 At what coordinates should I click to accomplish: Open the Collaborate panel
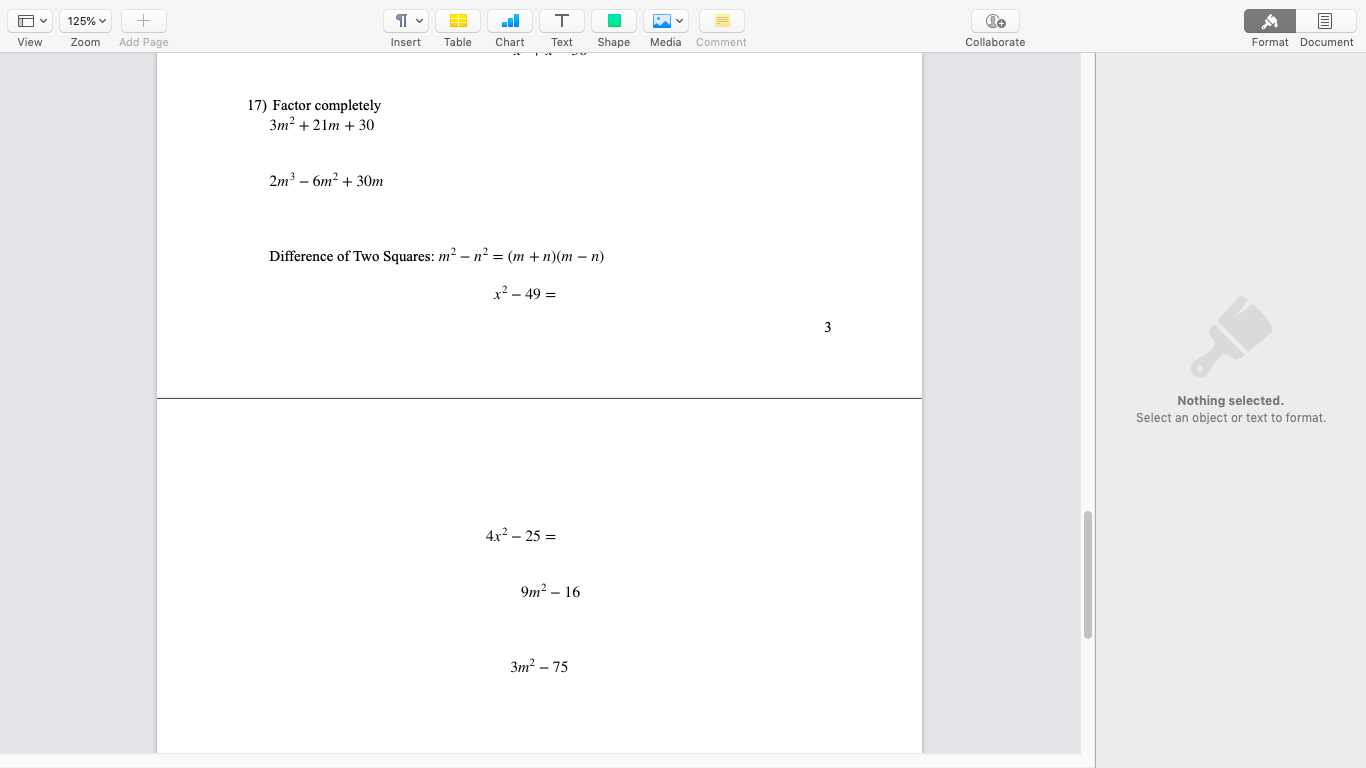click(994, 20)
